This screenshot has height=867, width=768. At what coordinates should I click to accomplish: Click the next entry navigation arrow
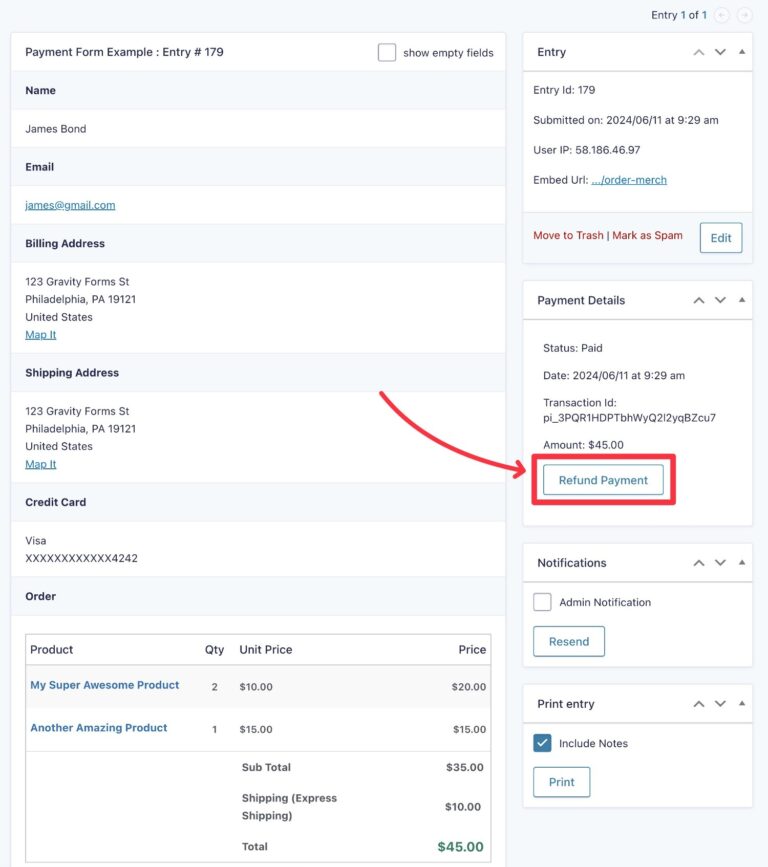point(744,15)
